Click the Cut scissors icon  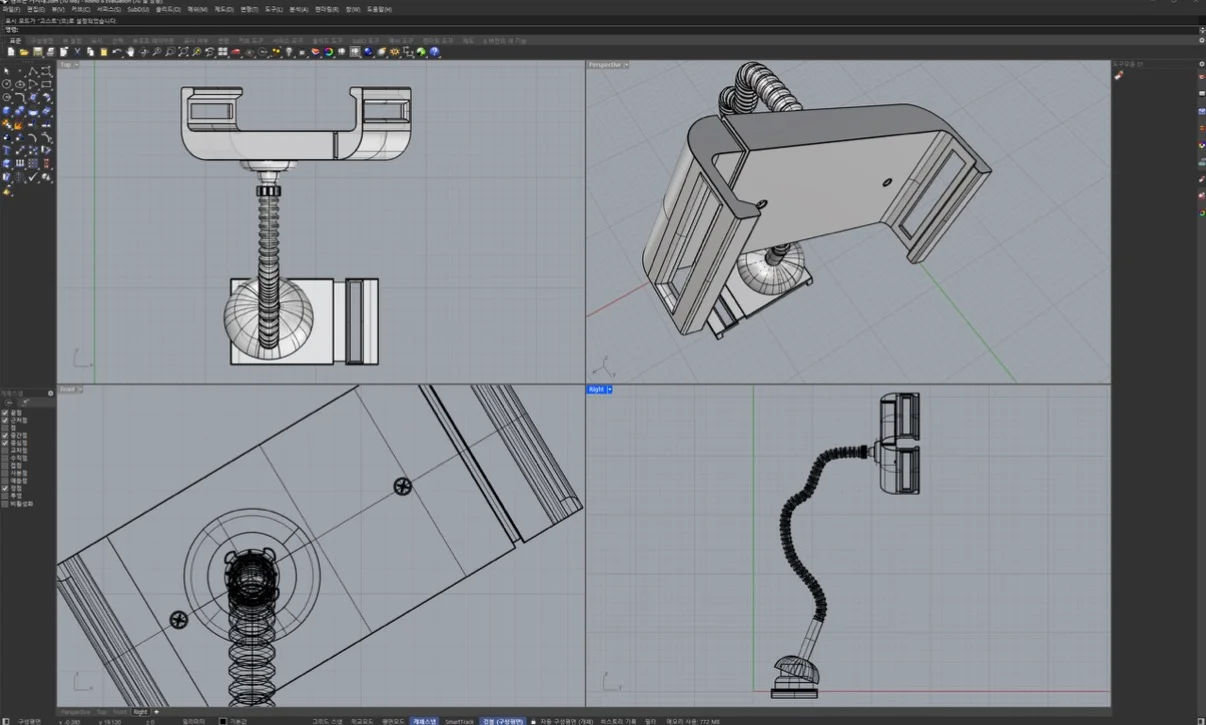[77, 52]
